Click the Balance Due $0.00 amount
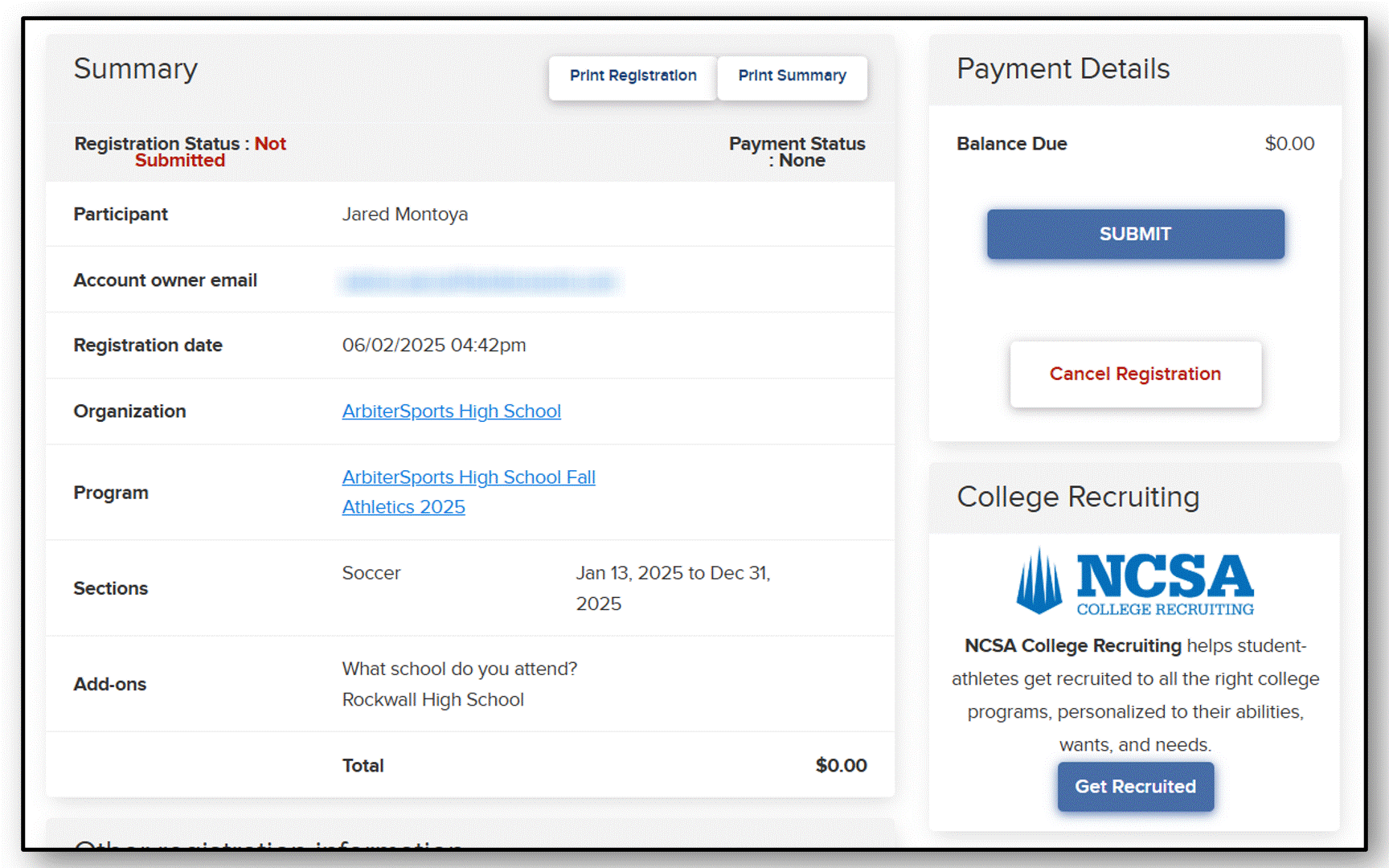Viewport: 1389px width, 868px height. (1289, 143)
